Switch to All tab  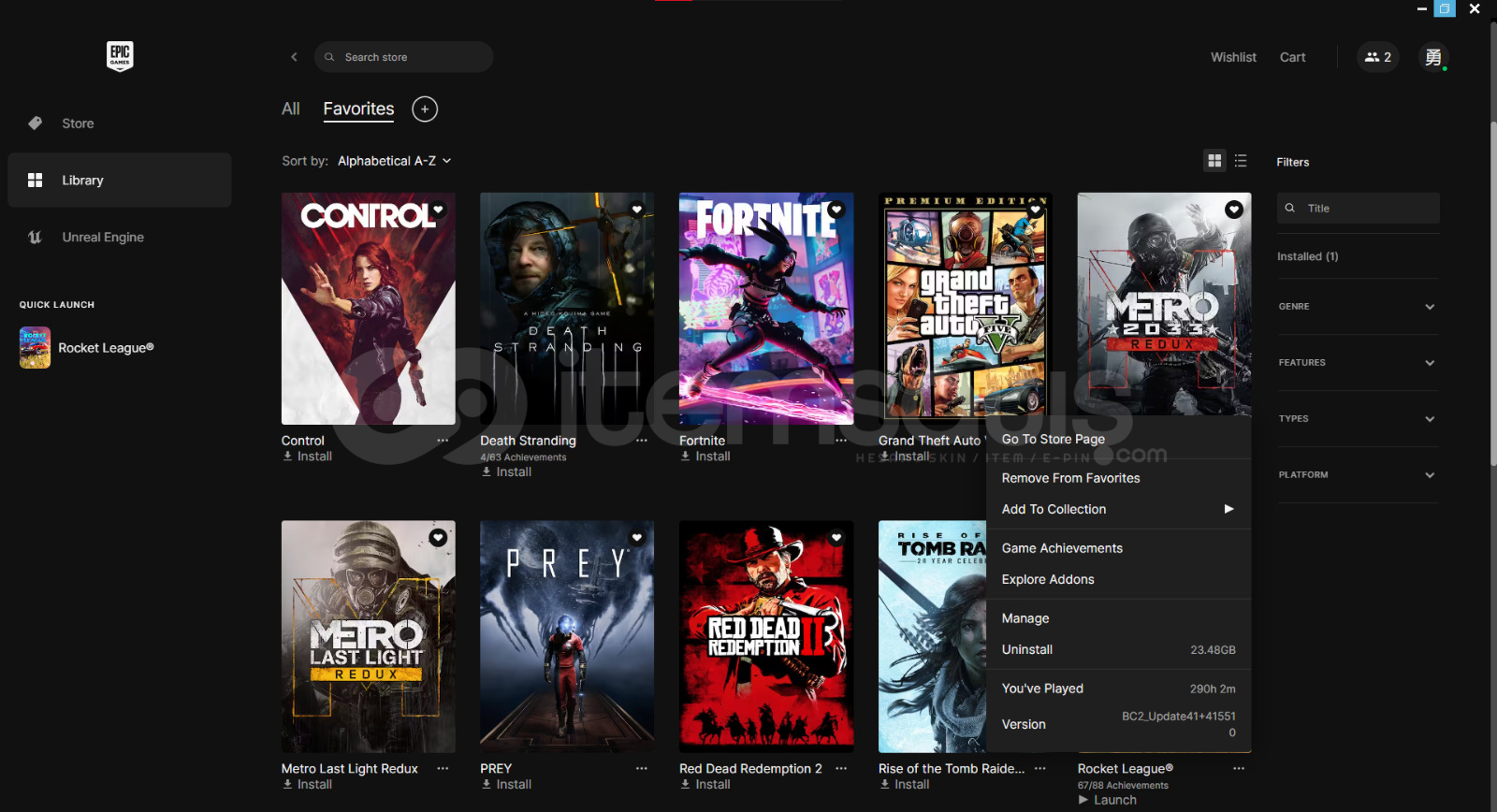tap(291, 109)
